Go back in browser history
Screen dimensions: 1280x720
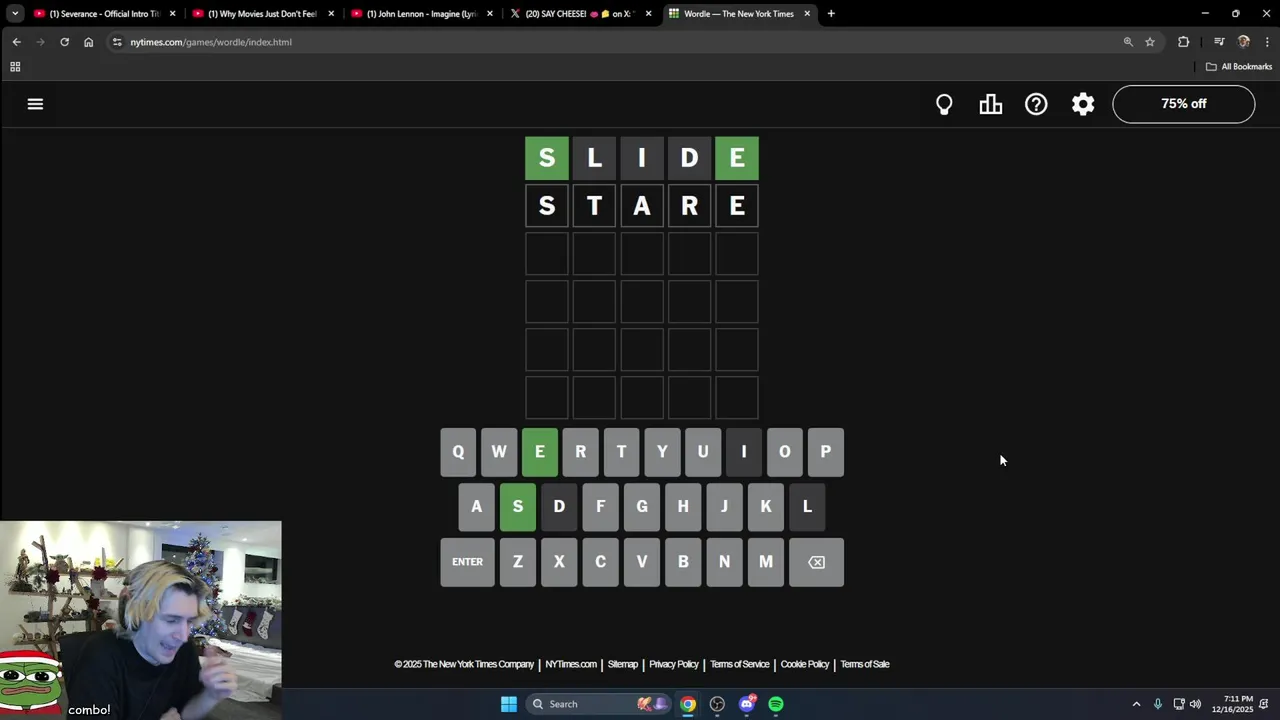coord(16,42)
